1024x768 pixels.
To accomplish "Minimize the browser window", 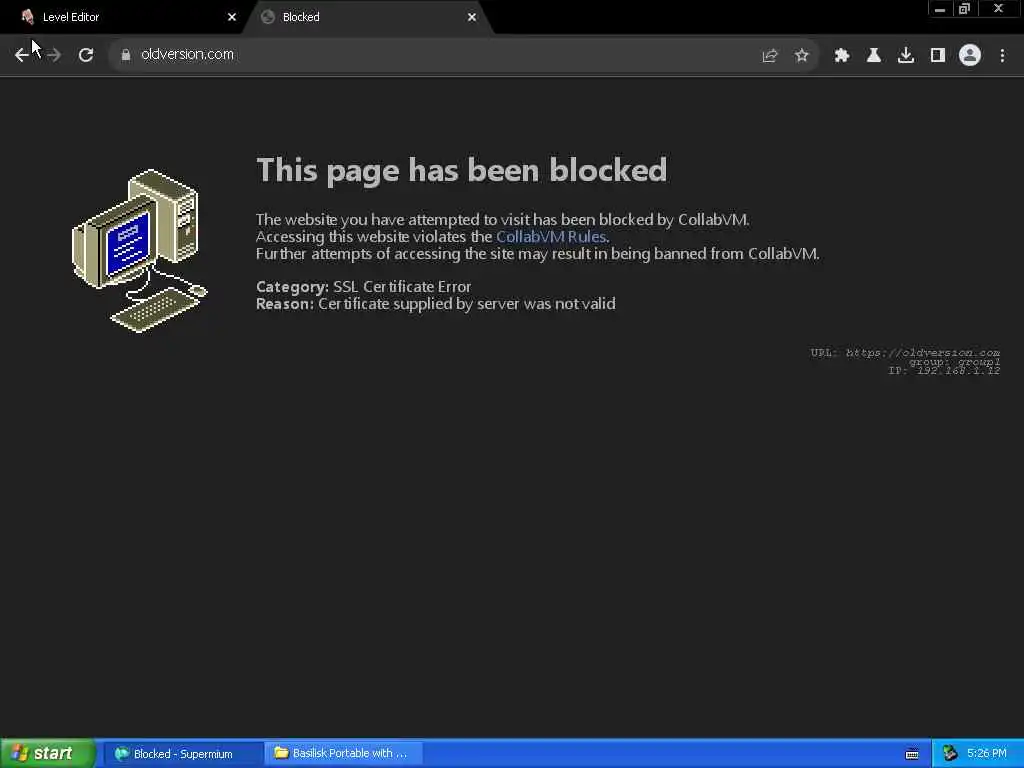I will click(x=940, y=9).
